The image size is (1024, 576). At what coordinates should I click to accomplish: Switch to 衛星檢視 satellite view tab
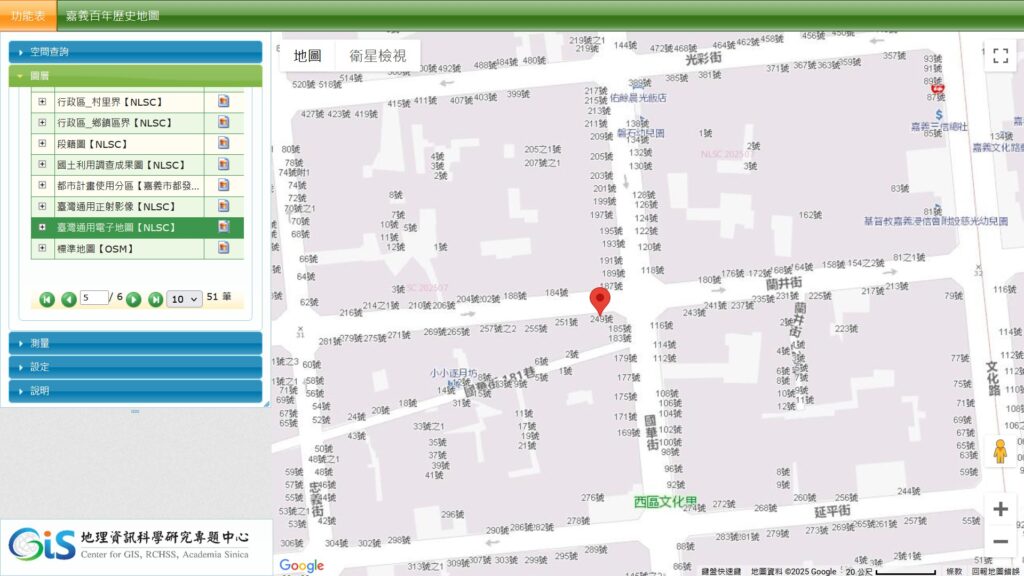(377, 56)
